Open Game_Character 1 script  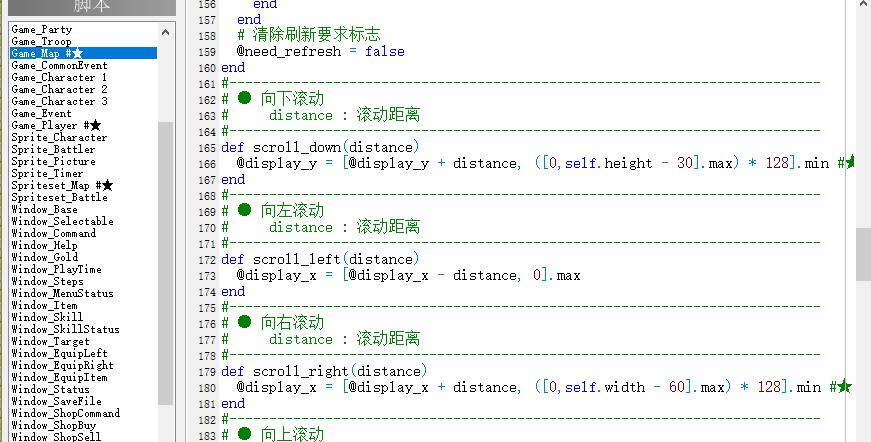click(59, 78)
